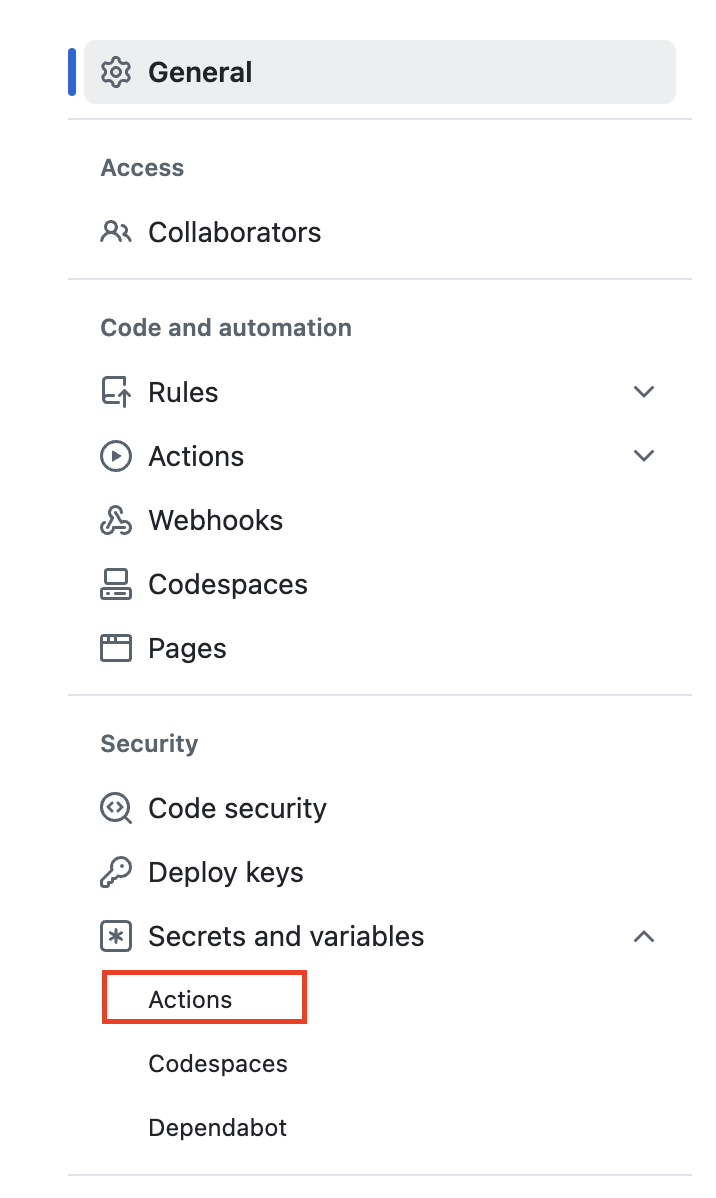
Task: Select the General settings label
Action: pyautogui.click(x=200, y=72)
